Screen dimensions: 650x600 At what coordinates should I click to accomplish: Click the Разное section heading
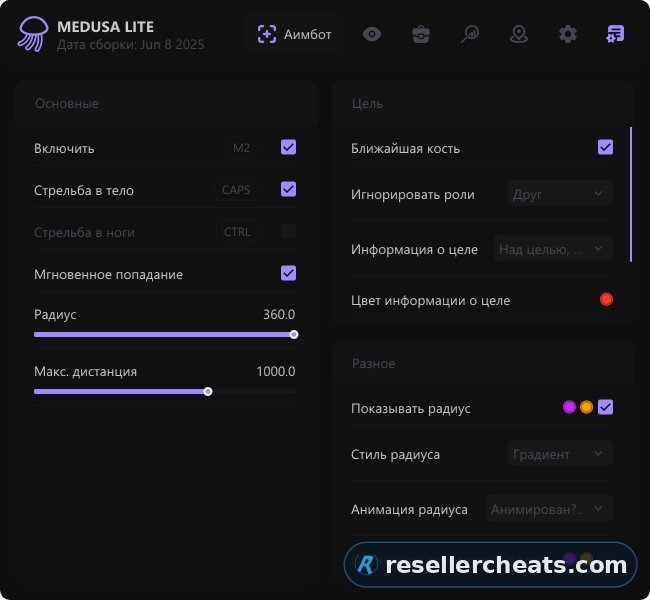[373, 364]
